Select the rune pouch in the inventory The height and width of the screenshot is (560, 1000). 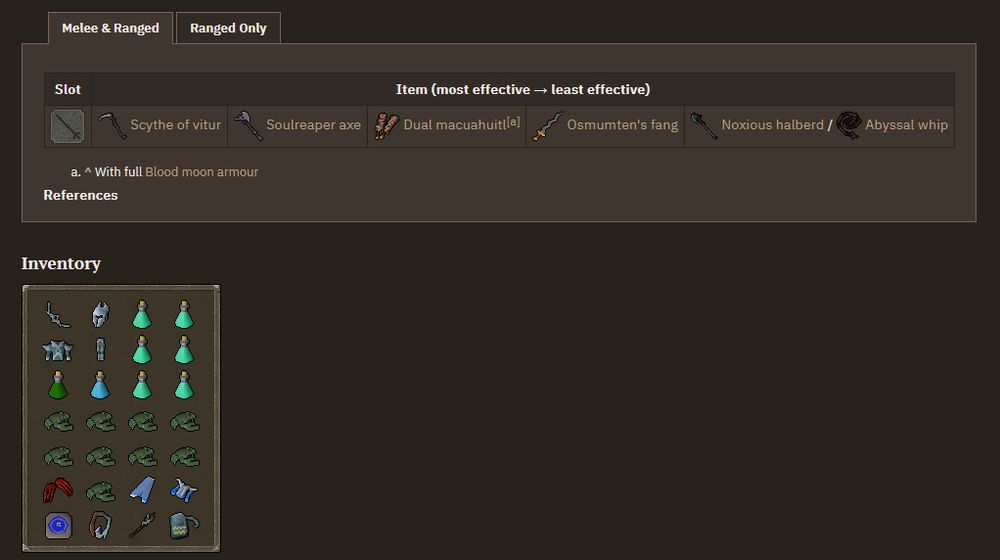click(x=58, y=526)
